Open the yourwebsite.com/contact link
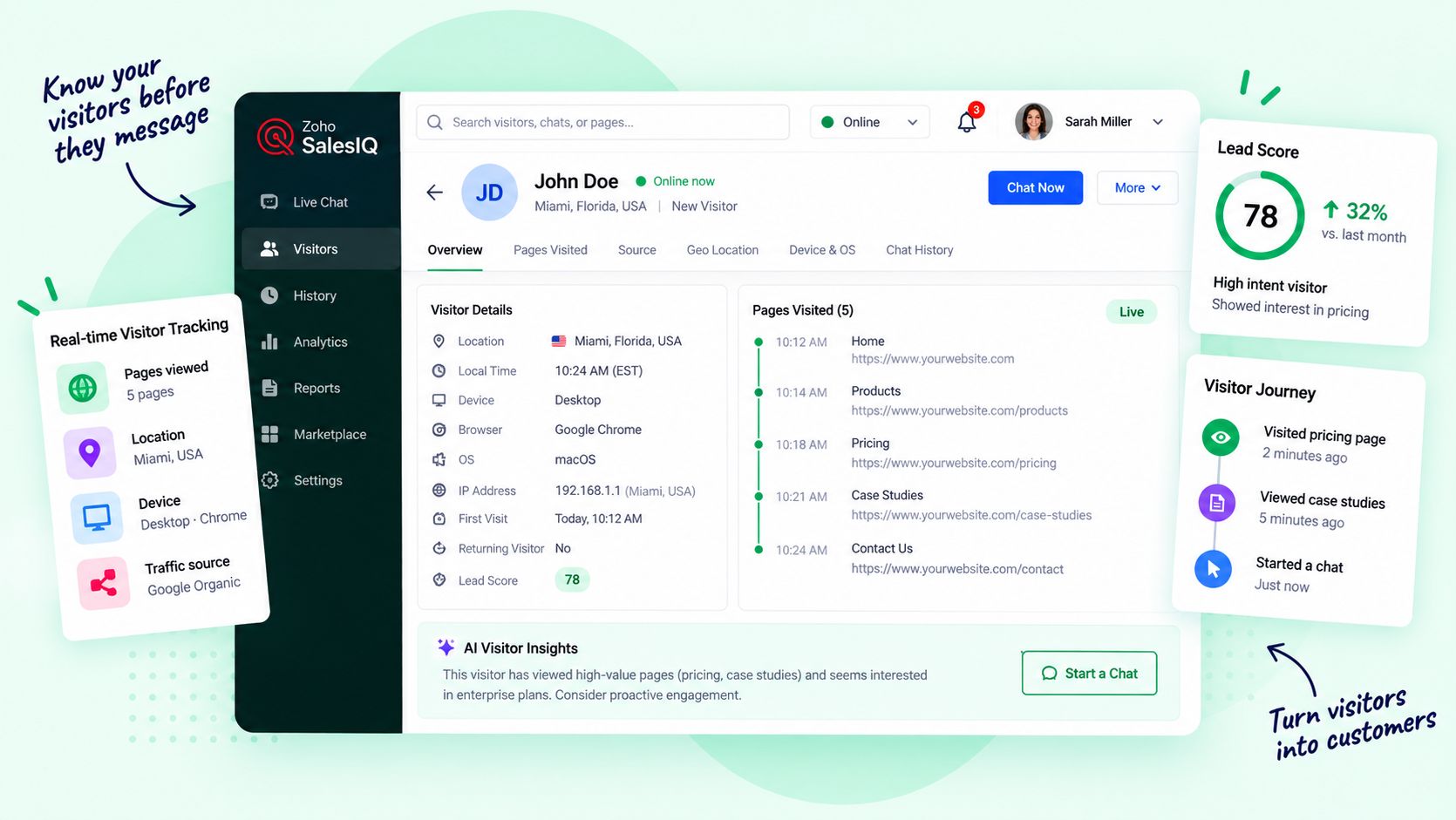This screenshot has height=820, width=1456. pos(957,569)
